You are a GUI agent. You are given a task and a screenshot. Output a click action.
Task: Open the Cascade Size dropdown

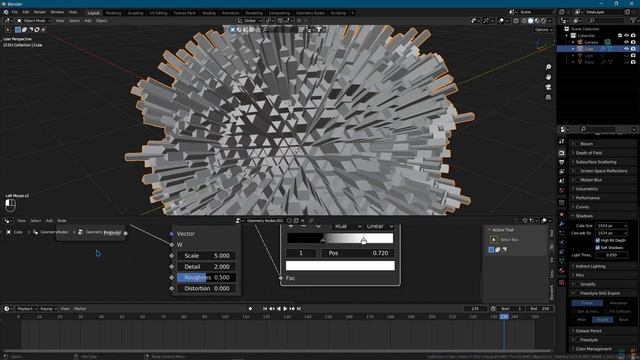tap(611, 233)
